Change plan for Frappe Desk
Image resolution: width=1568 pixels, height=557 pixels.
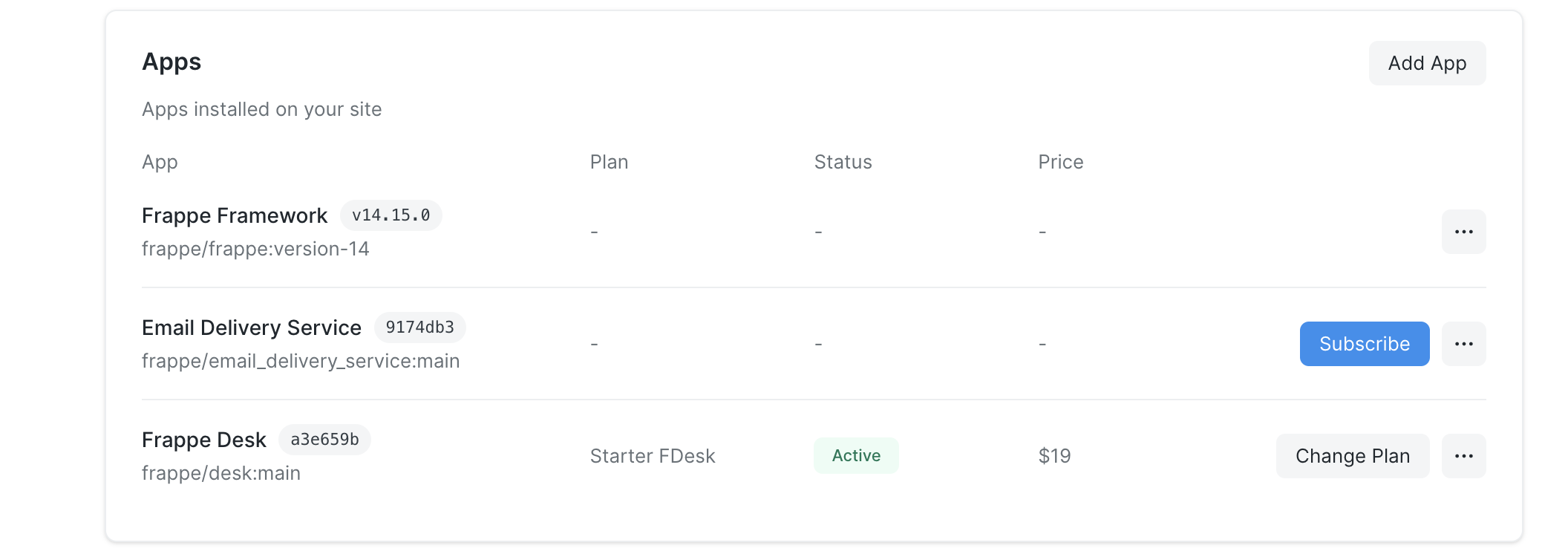pyautogui.click(x=1353, y=455)
